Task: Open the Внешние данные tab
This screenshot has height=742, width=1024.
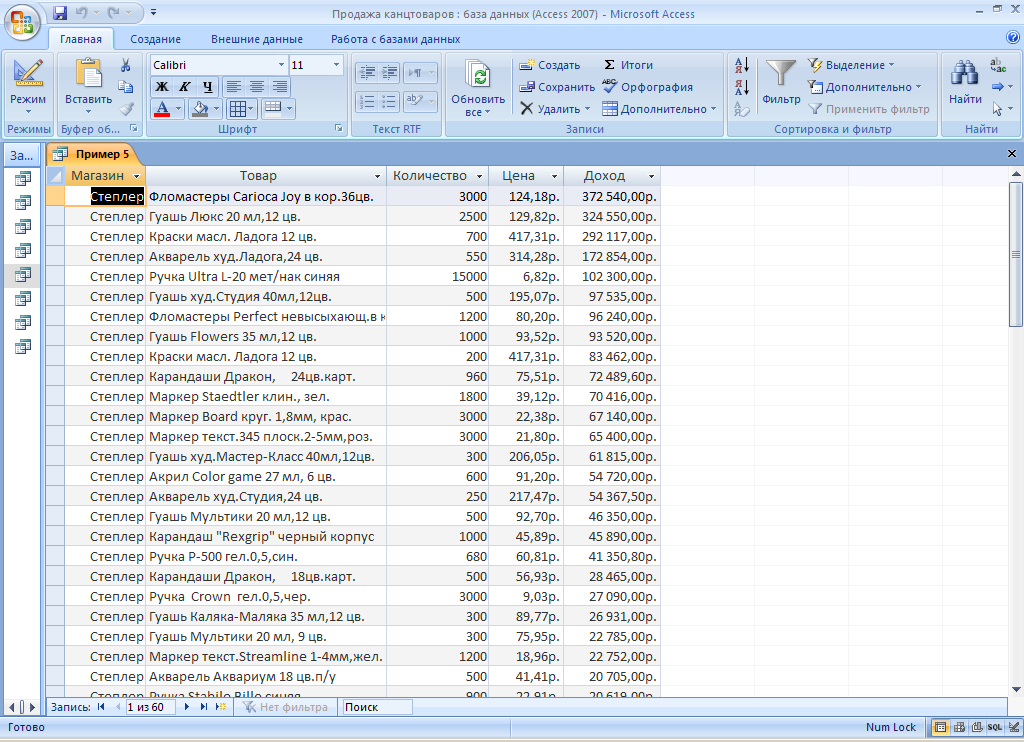Action: click(257, 39)
